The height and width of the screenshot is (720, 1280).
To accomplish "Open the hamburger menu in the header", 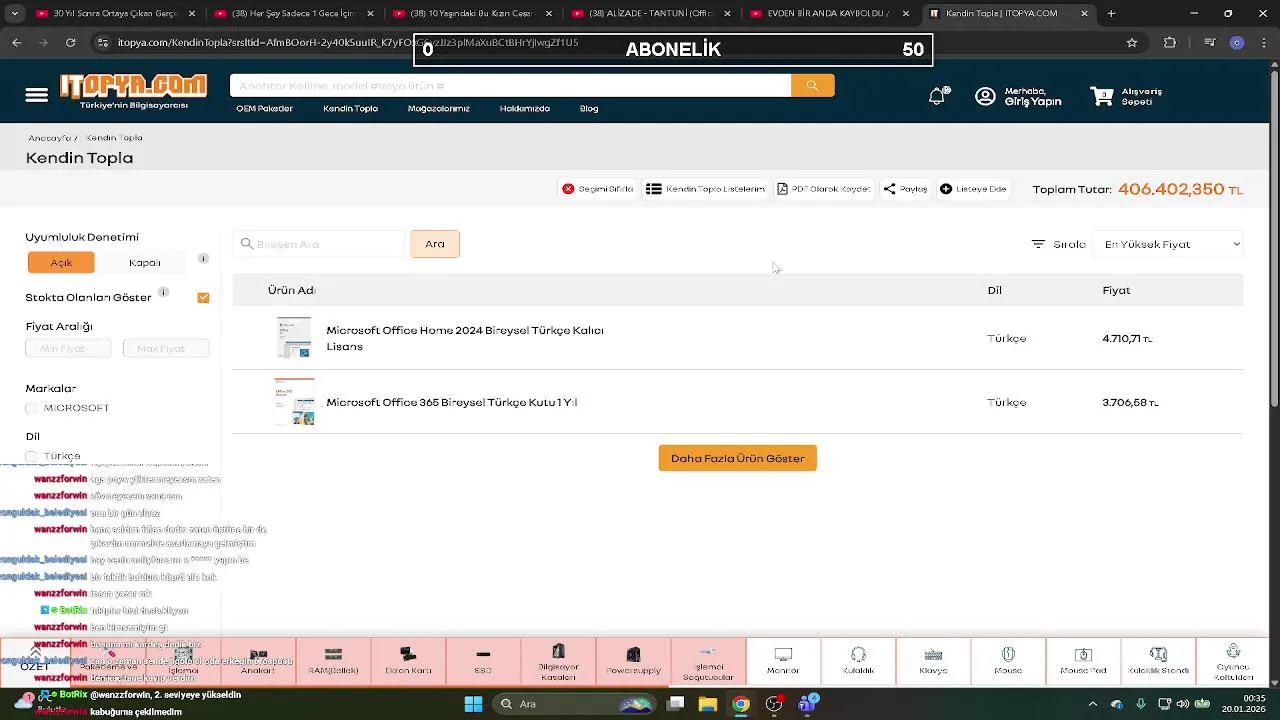I will [37, 95].
